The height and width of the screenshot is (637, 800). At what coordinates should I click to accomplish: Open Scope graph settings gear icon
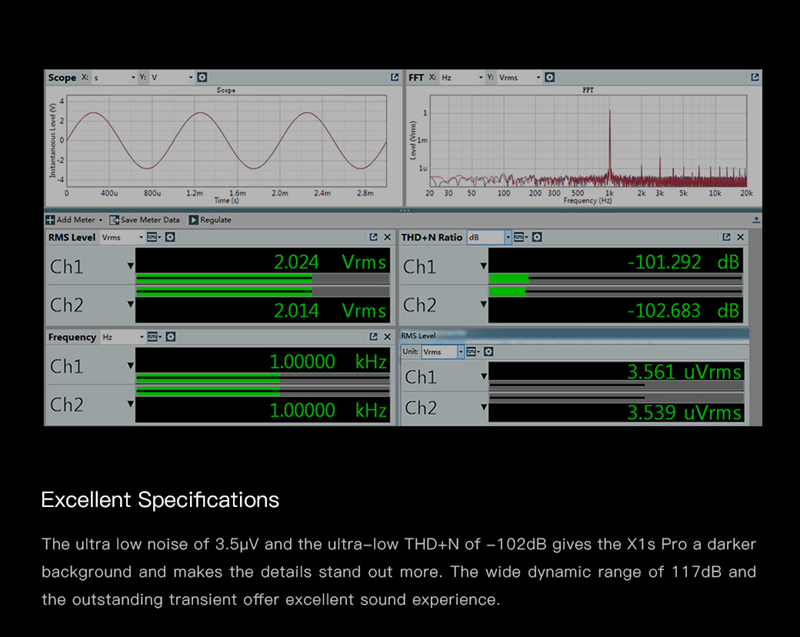click(x=203, y=77)
